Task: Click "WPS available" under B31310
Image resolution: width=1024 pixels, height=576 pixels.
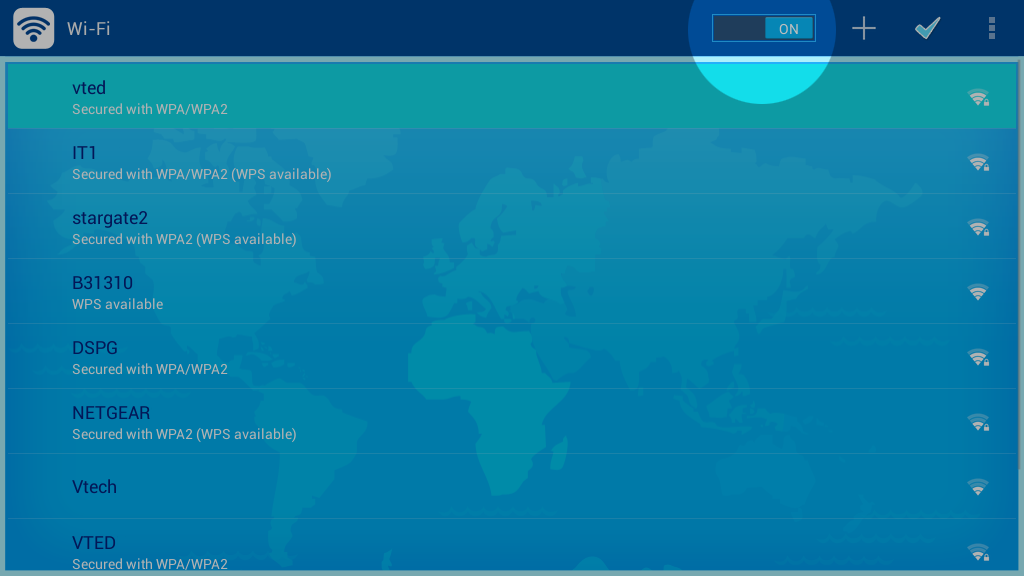Action: point(118,304)
